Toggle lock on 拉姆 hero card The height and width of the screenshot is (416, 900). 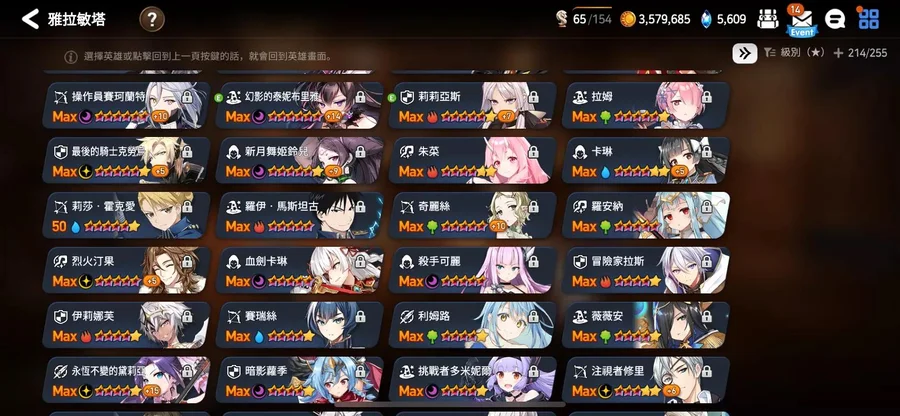point(707,97)
